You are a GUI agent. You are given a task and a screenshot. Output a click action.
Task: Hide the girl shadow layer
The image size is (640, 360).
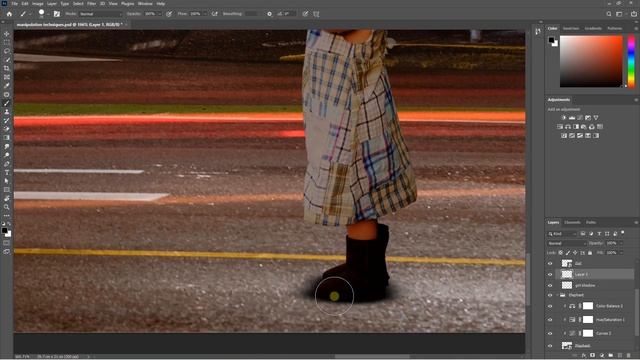[x=550, y=286]
